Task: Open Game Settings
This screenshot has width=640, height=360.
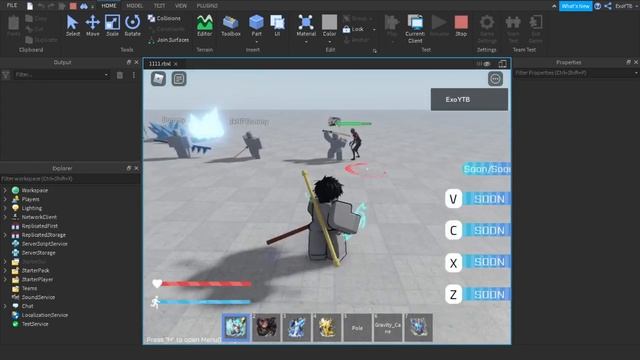Action: pos(487,29)
